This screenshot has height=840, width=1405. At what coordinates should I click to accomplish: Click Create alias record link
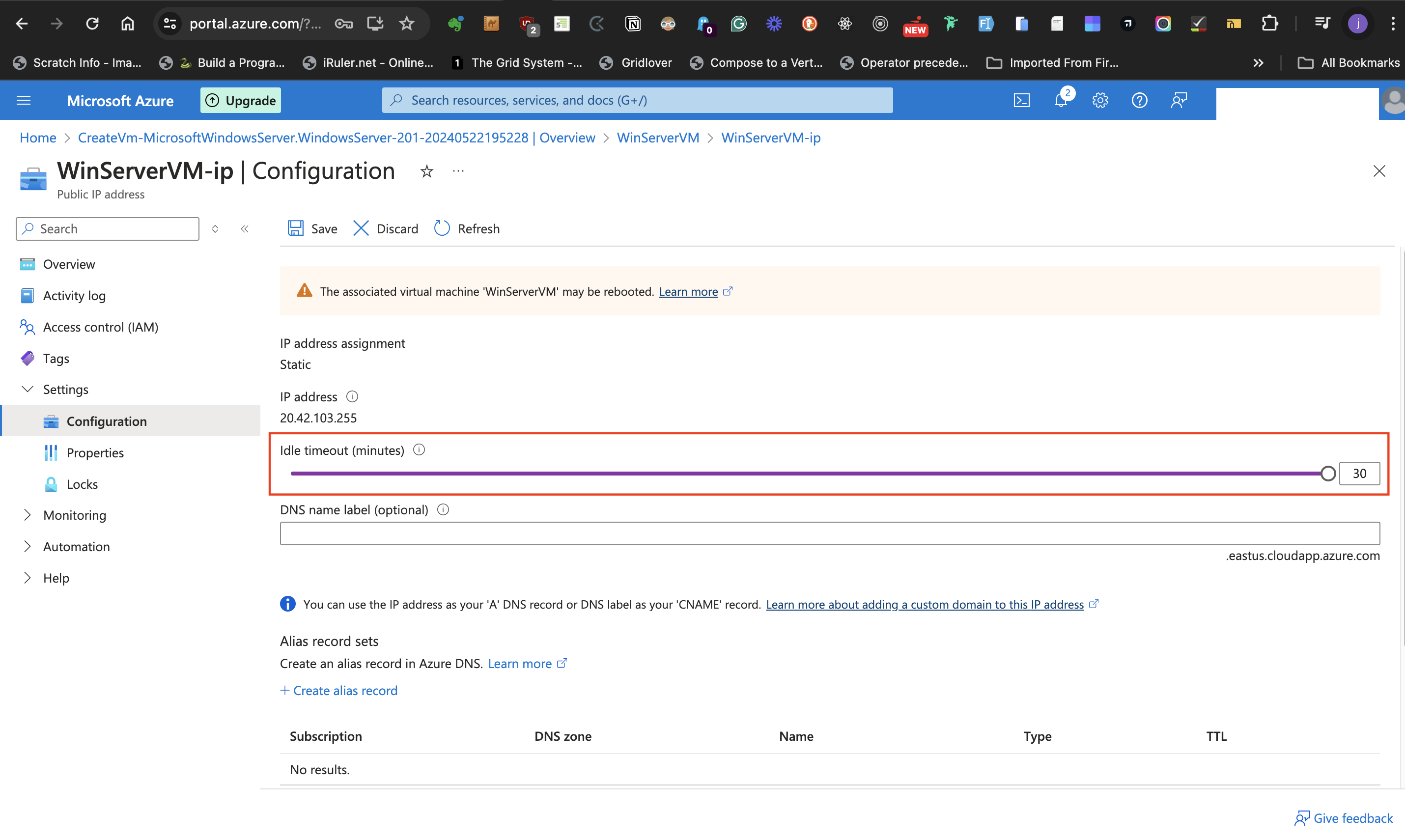click(339, 690)
